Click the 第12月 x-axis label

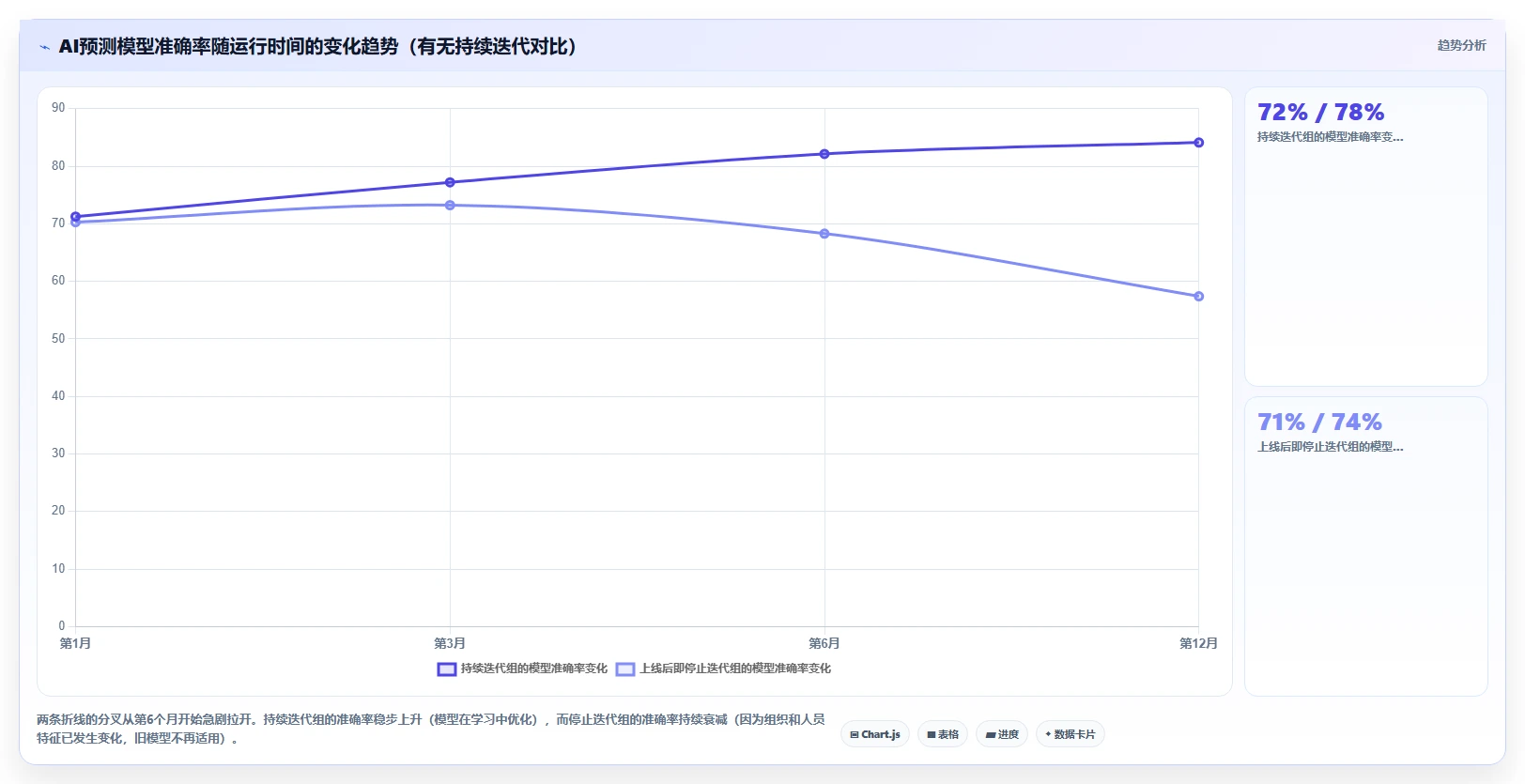(1199, 643)
